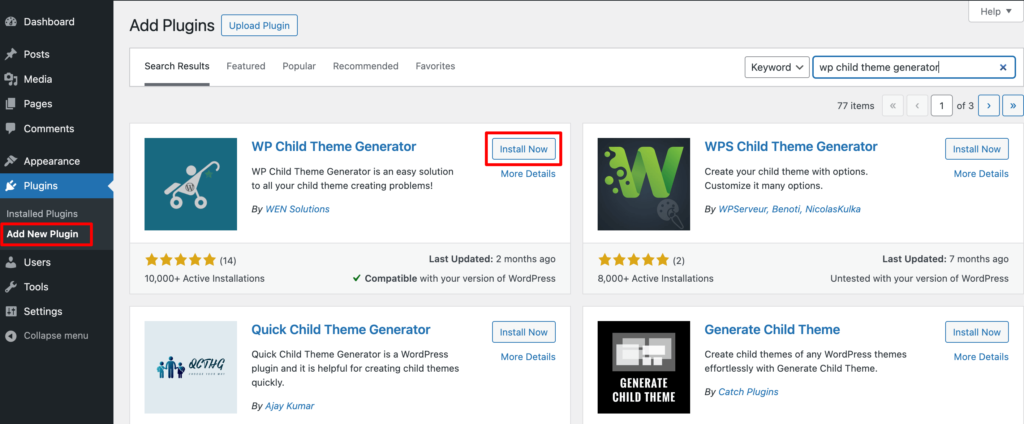Clear the plugin search with X icon
Viewport: 1024px width, 424px height.
[x=1003, y=67]
